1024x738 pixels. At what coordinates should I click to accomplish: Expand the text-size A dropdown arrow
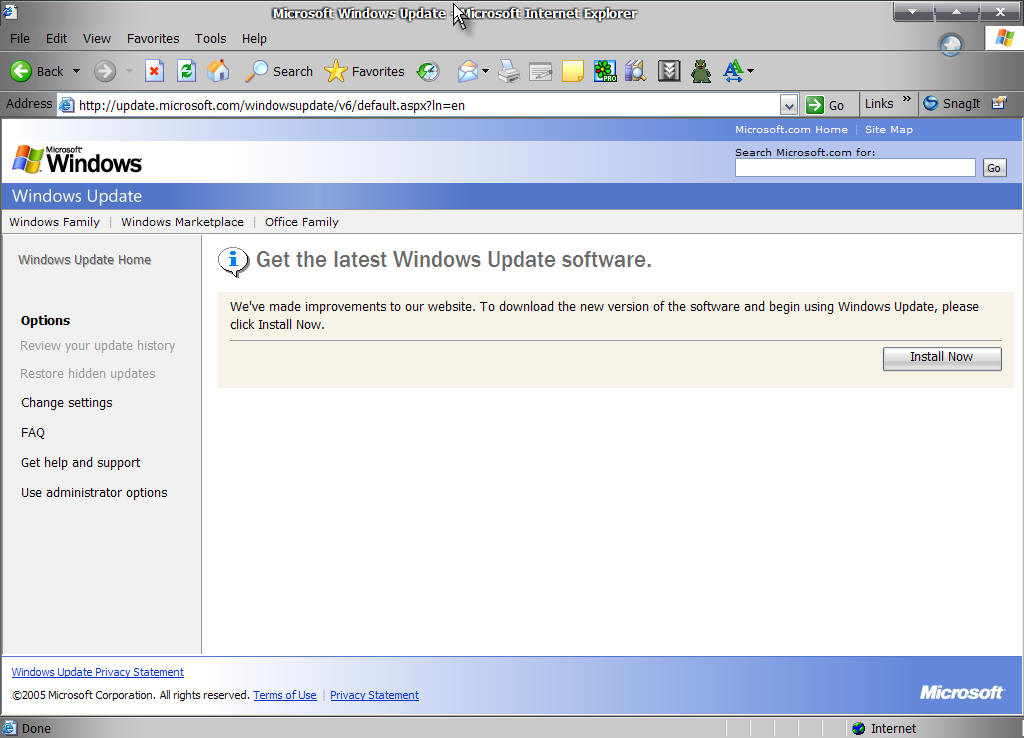tap(750, 71)
